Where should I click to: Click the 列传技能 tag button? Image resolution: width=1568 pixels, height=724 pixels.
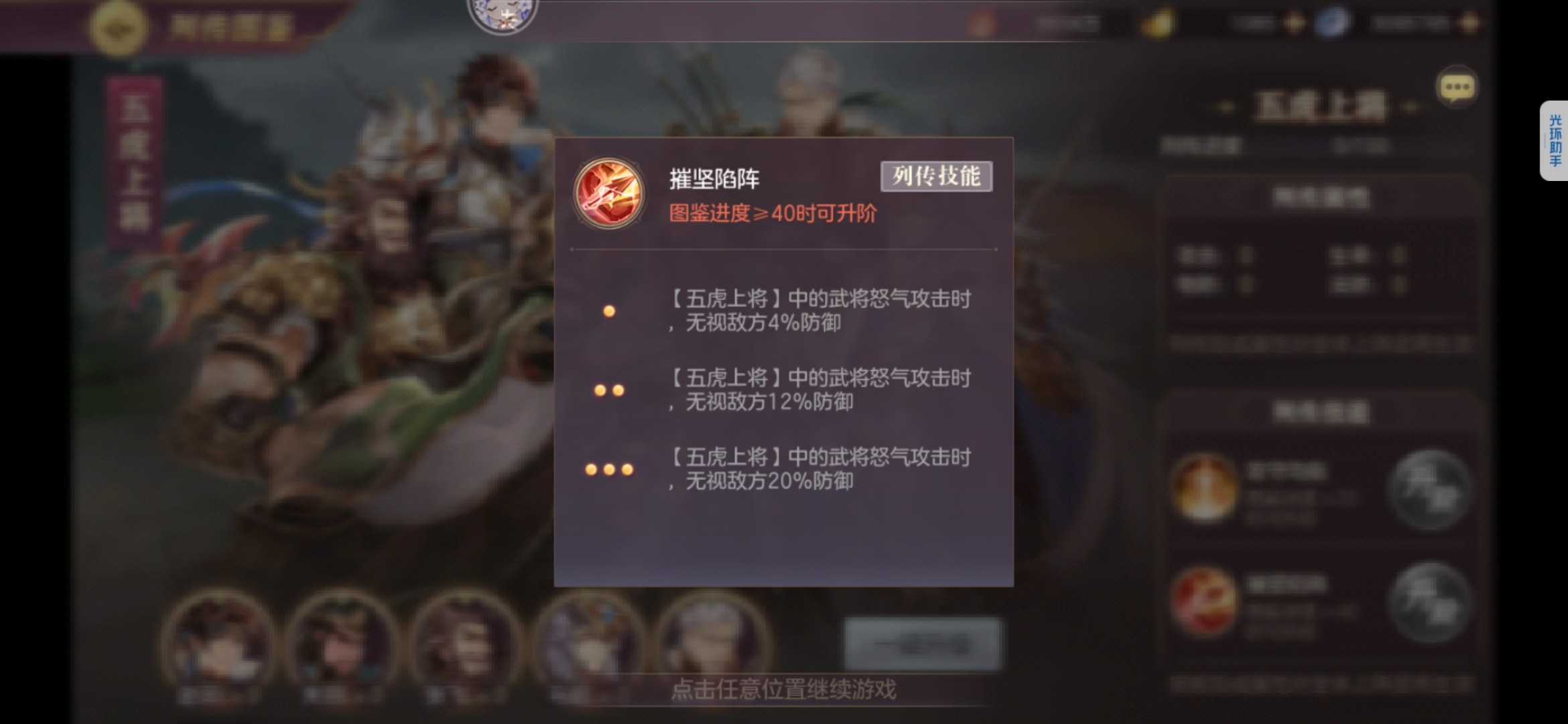(x=936, y=176)
